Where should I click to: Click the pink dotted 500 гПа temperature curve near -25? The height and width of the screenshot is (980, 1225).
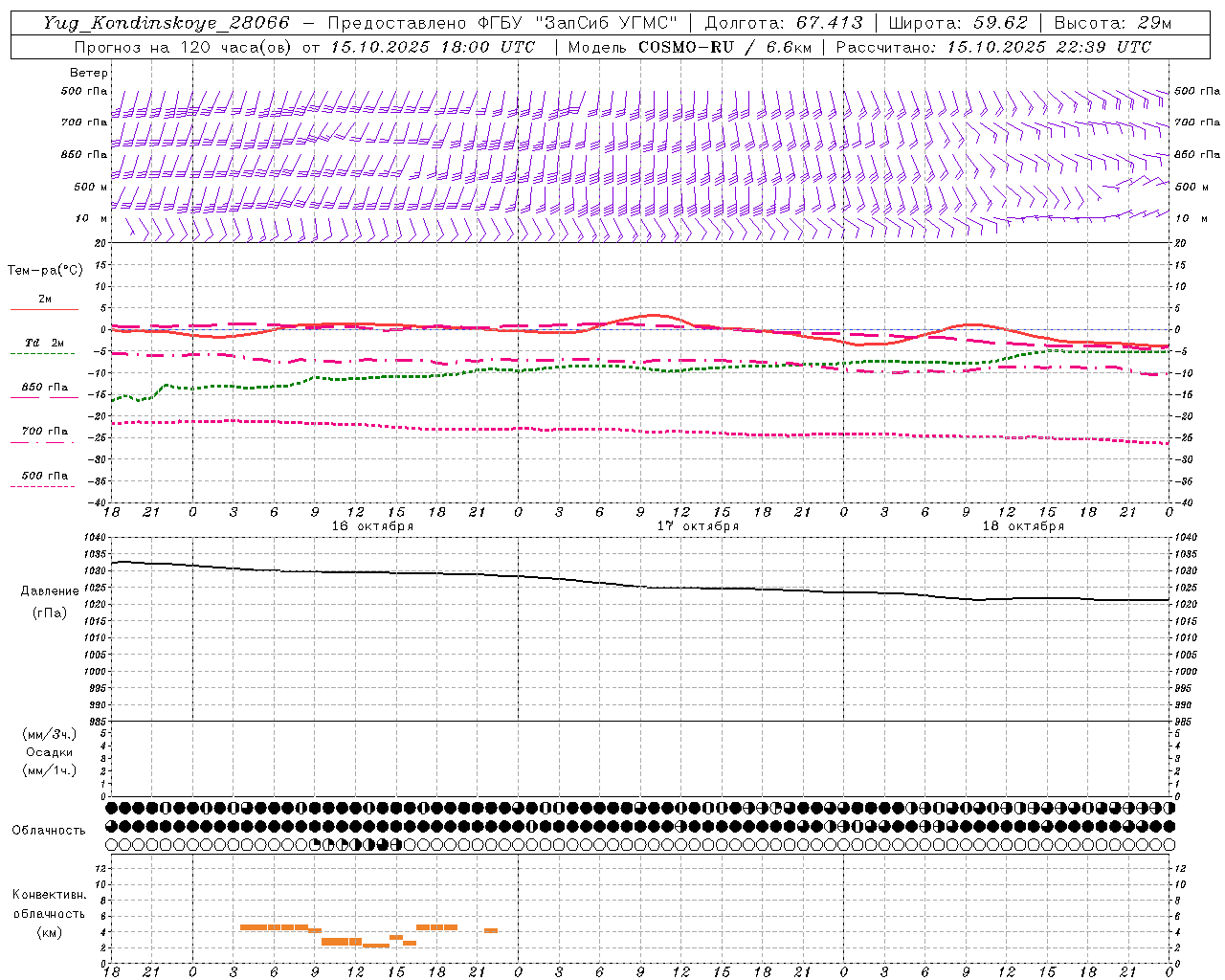click(639, 432)
